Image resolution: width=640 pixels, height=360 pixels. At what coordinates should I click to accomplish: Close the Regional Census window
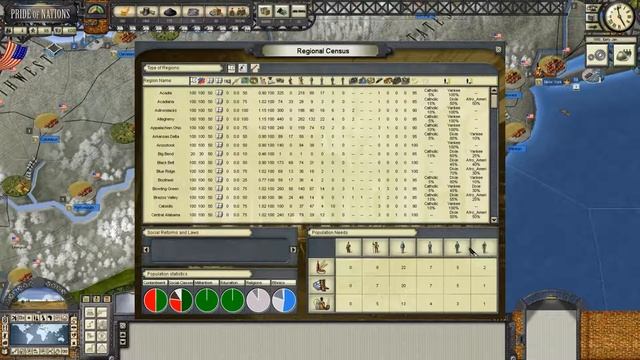point(498,50)
